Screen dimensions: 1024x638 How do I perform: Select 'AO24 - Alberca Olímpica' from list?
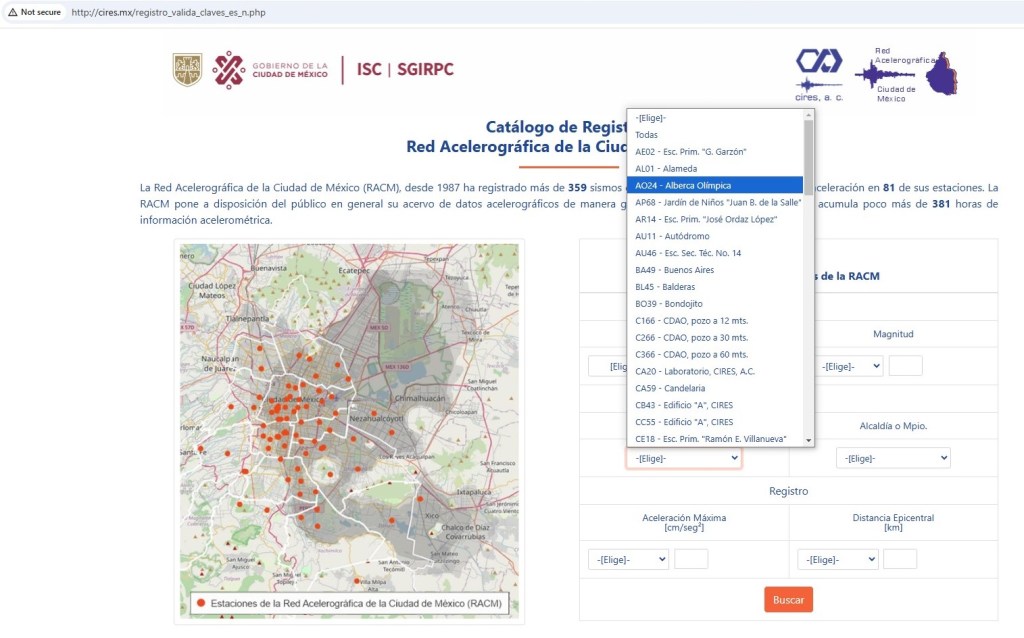[714, 185]
